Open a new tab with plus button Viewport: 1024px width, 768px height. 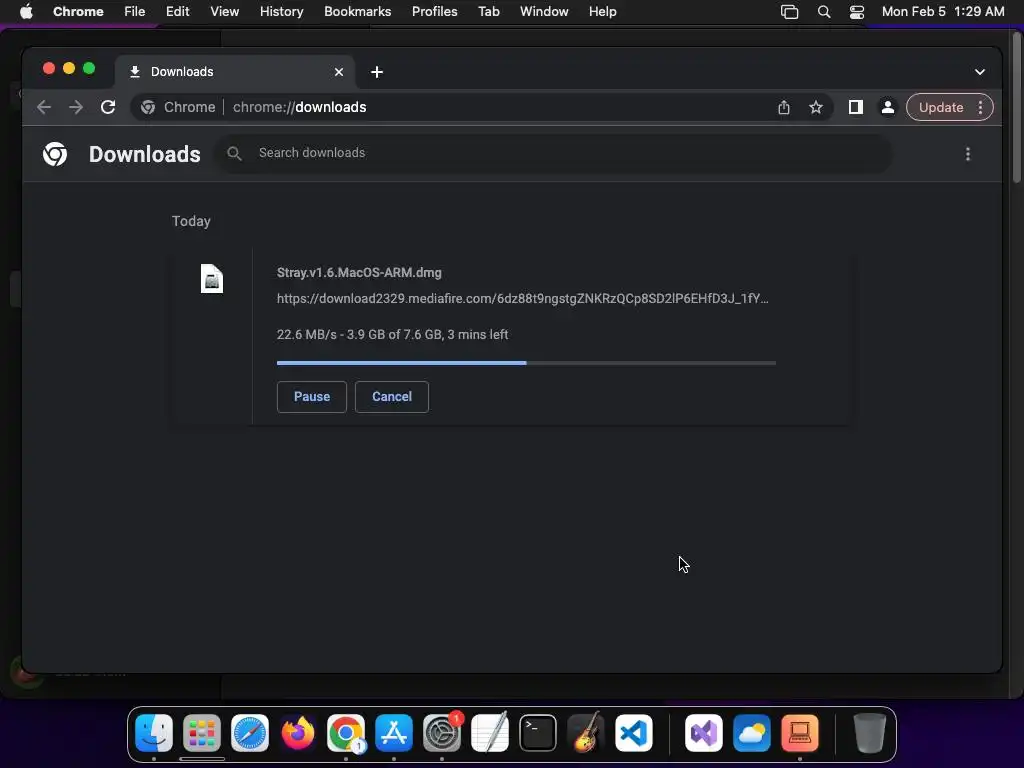click(377, 72)
